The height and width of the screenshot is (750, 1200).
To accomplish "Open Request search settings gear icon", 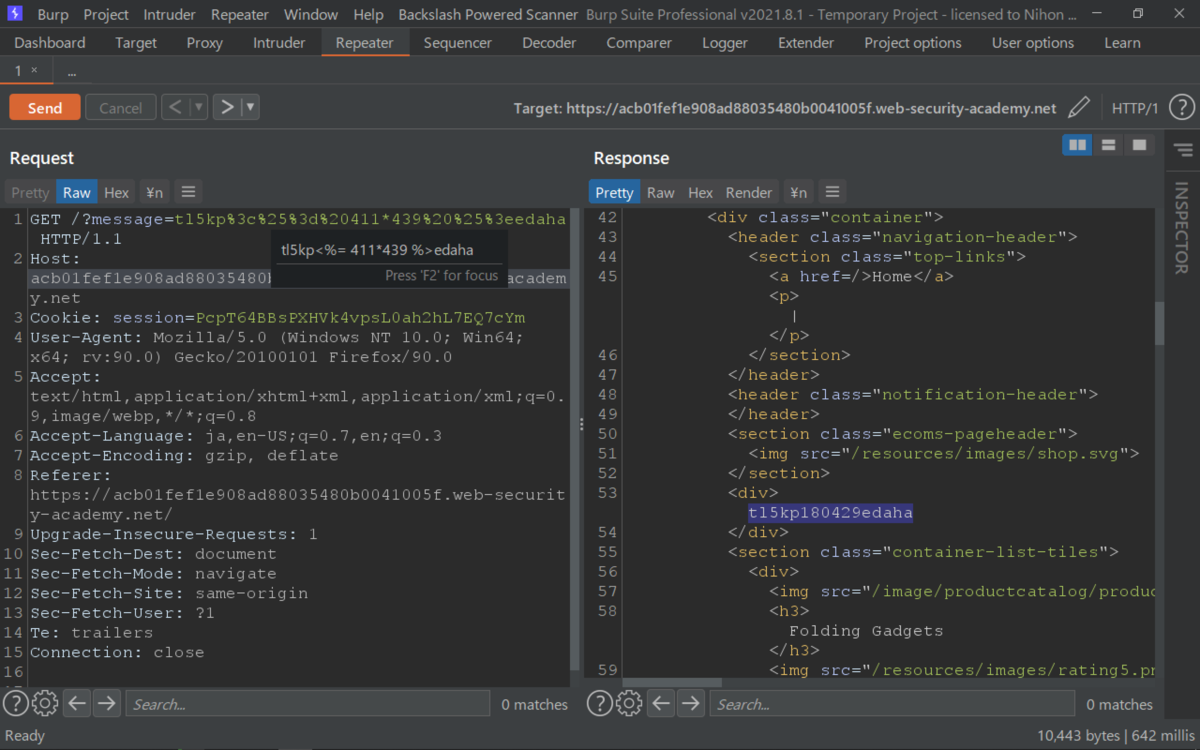I will pos(45,703).
